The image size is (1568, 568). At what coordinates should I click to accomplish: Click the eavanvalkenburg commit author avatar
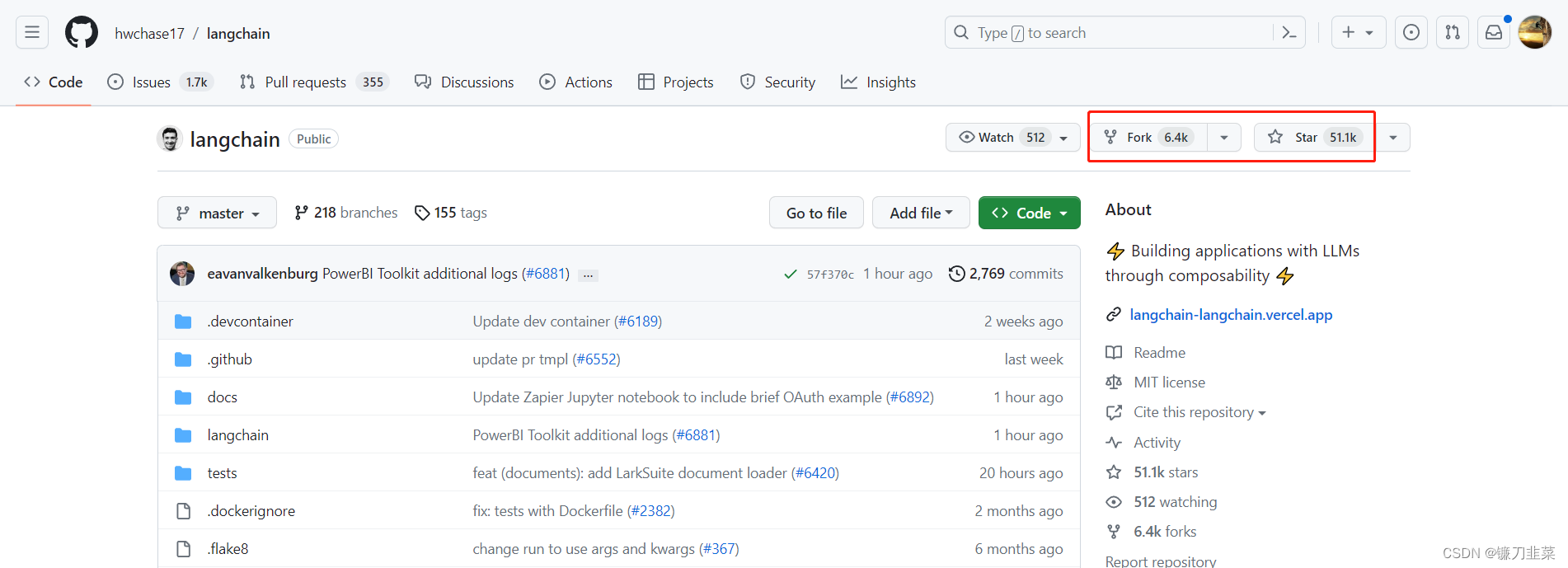(x=182, y=274)
